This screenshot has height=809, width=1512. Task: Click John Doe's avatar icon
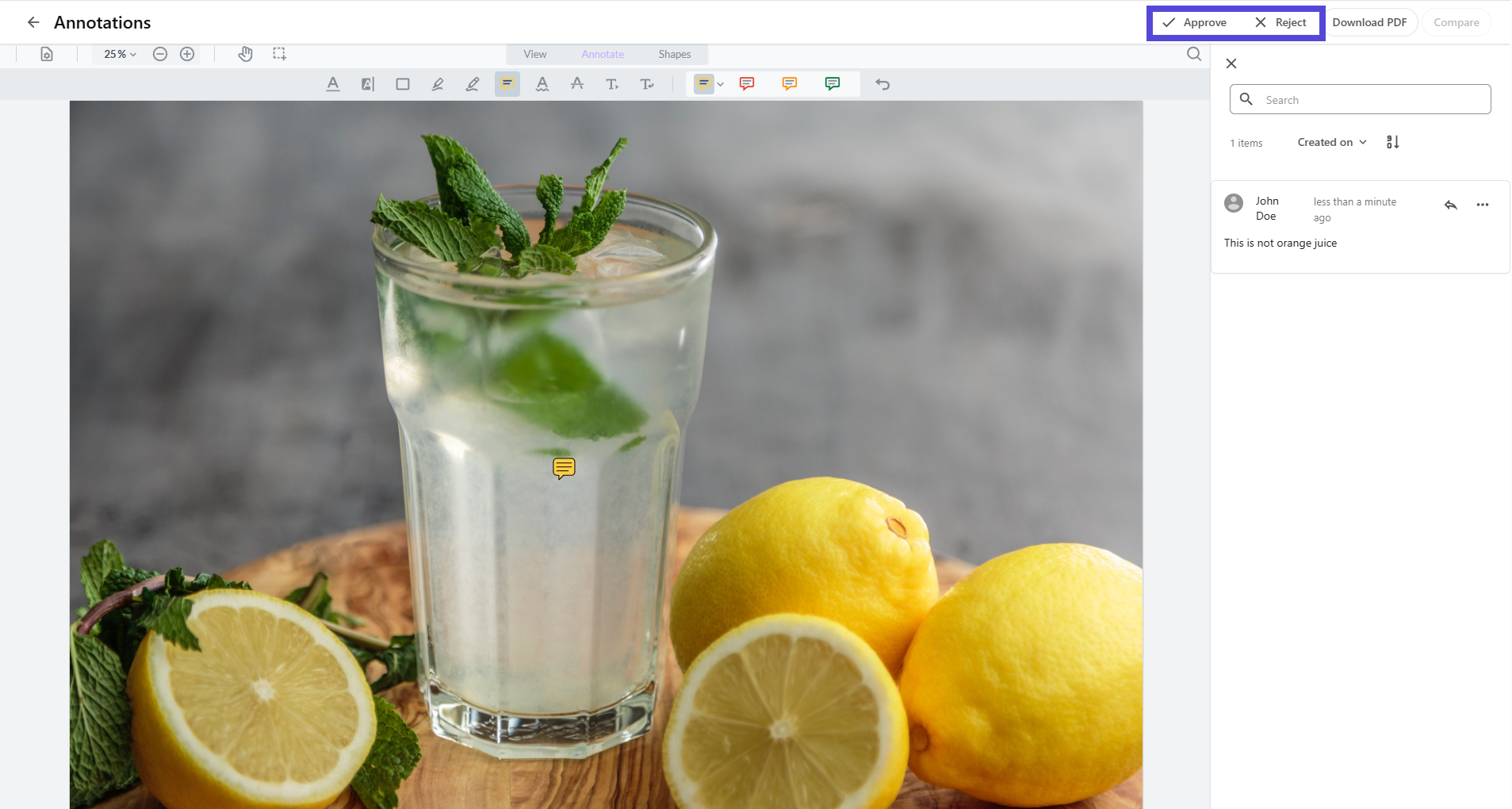[1234, 203]
